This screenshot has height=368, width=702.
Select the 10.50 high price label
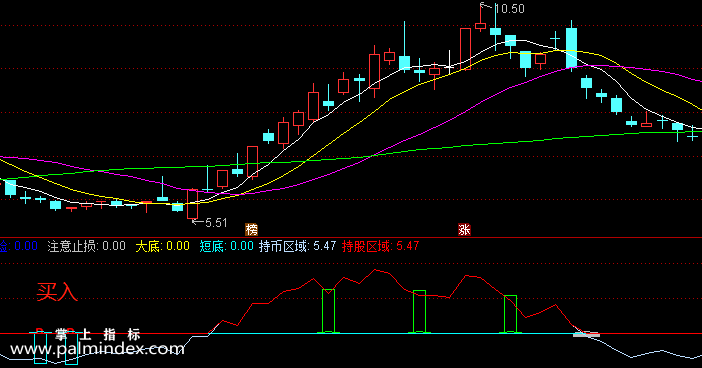pos(509,9)
